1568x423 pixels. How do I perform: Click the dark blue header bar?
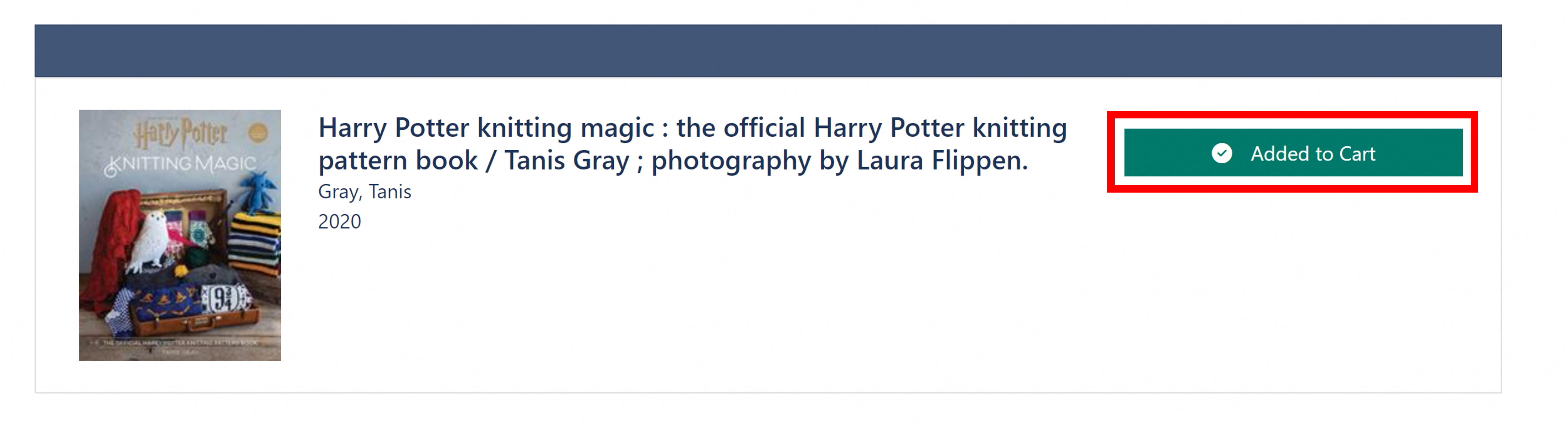point(767,51)
